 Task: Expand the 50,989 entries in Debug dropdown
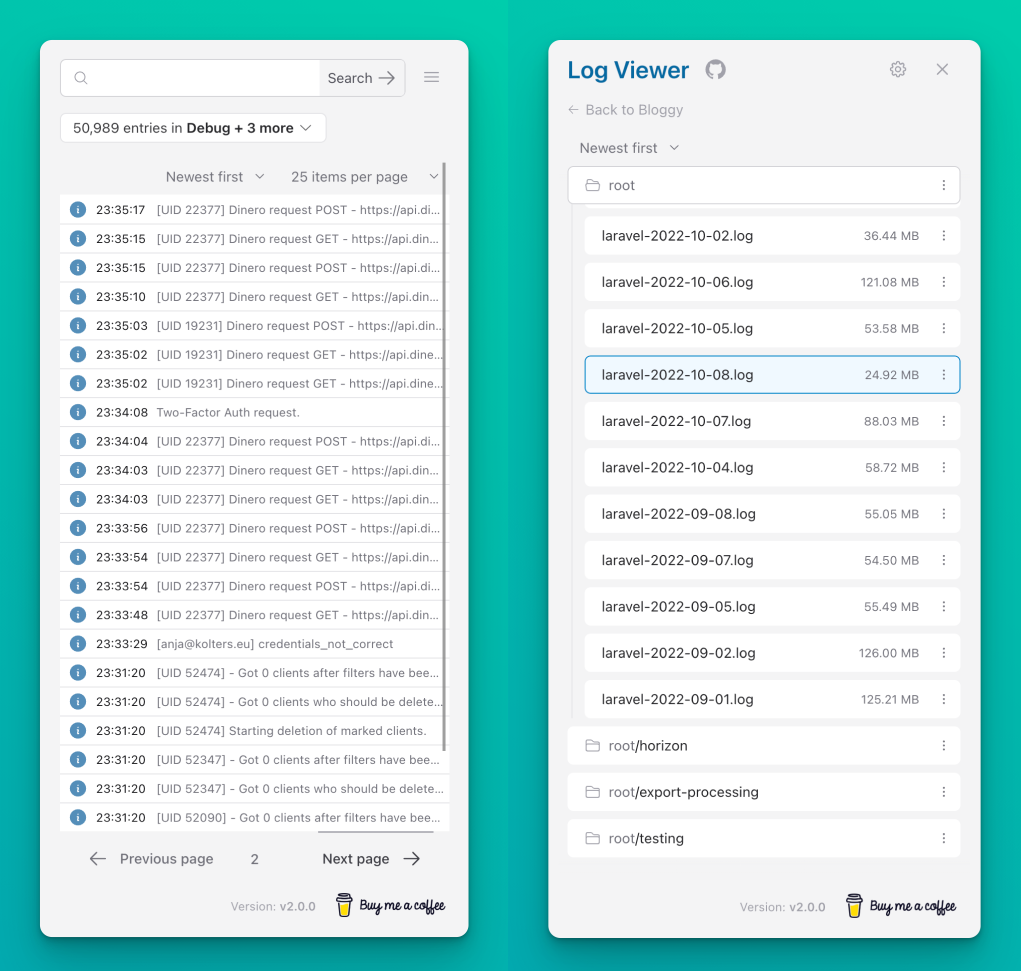coord(192,128)
